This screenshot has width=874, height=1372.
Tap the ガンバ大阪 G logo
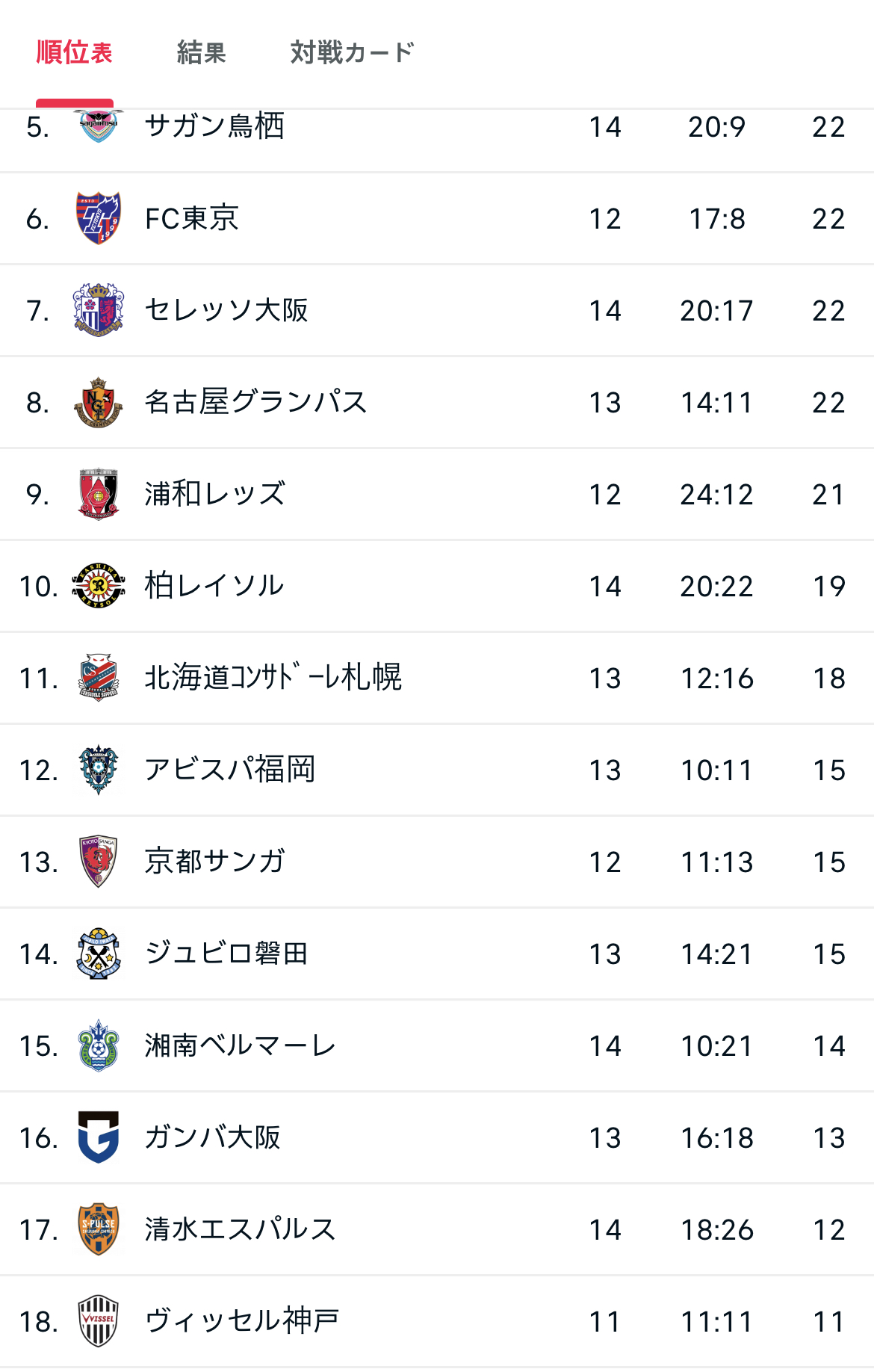pos(98,1137)
